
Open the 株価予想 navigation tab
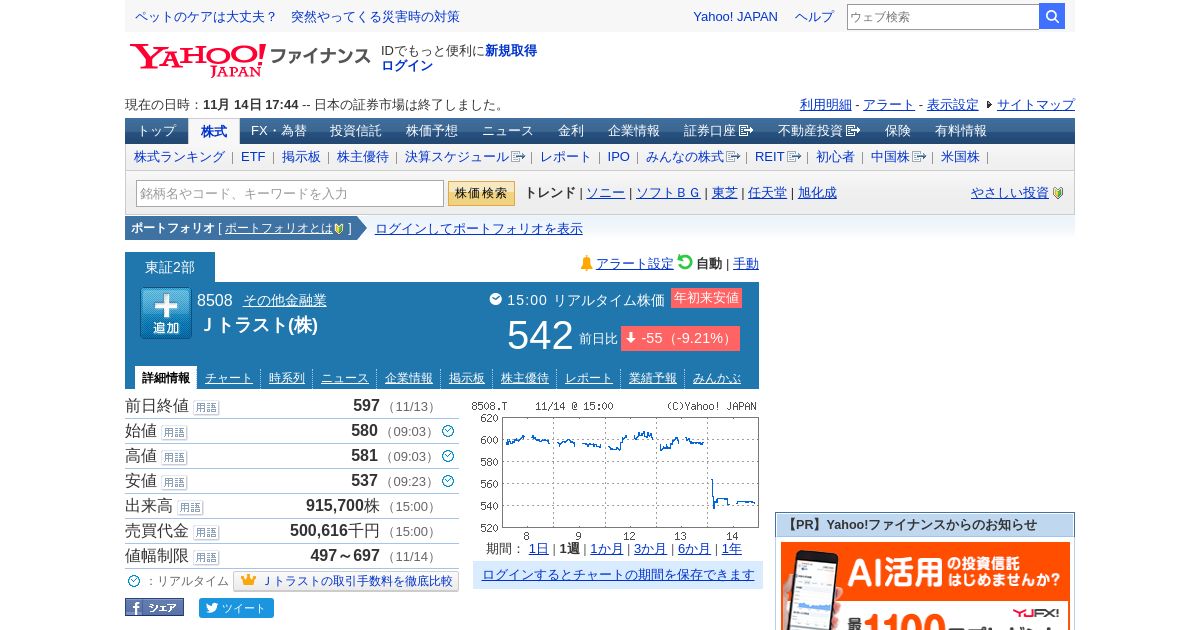(x=432, y=131)
